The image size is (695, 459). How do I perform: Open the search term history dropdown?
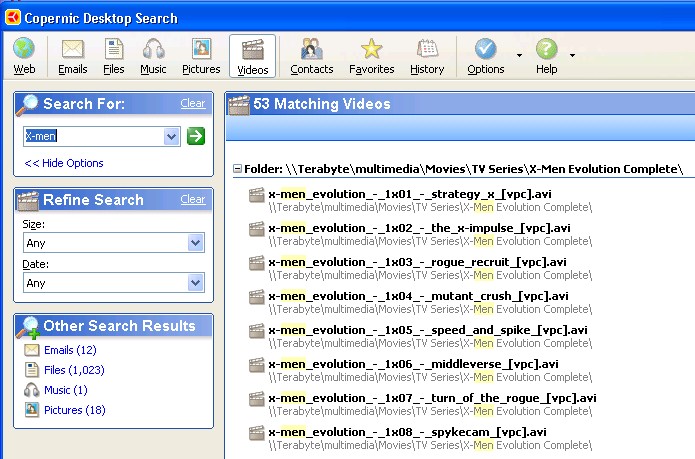click(172, 136)
